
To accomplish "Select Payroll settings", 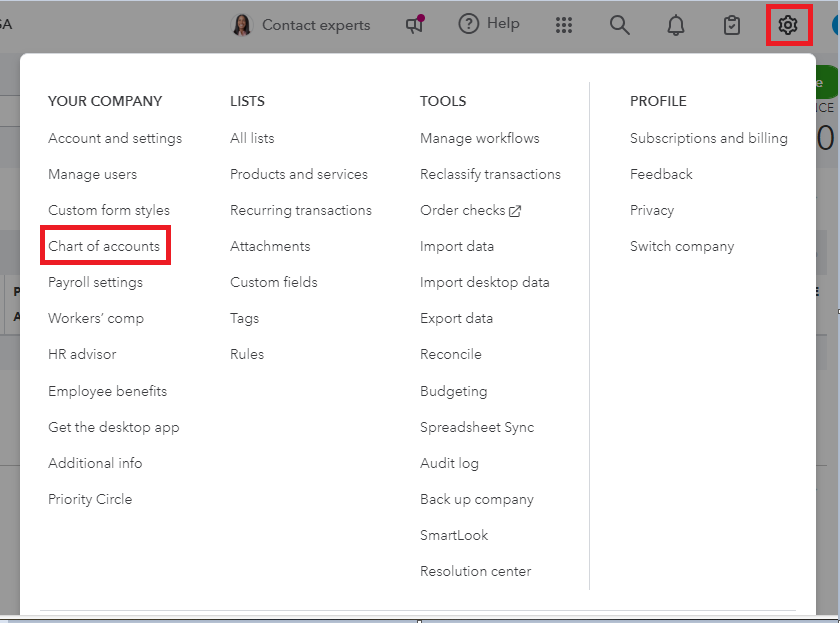I will 95,282.
